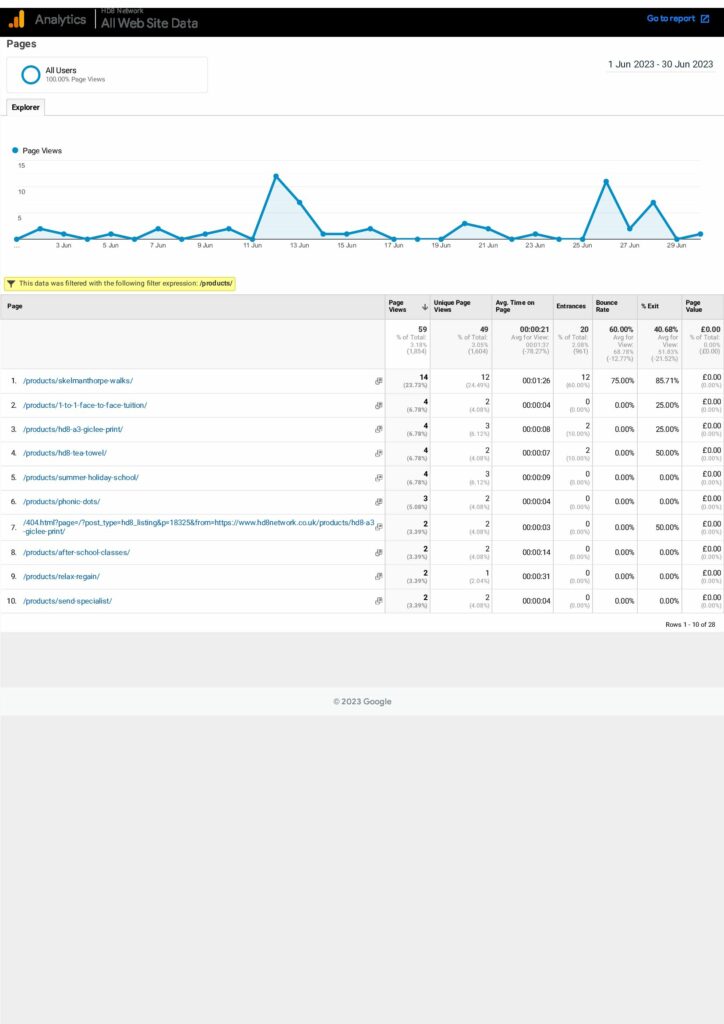Click the All Users segment box

coord(107,75)
